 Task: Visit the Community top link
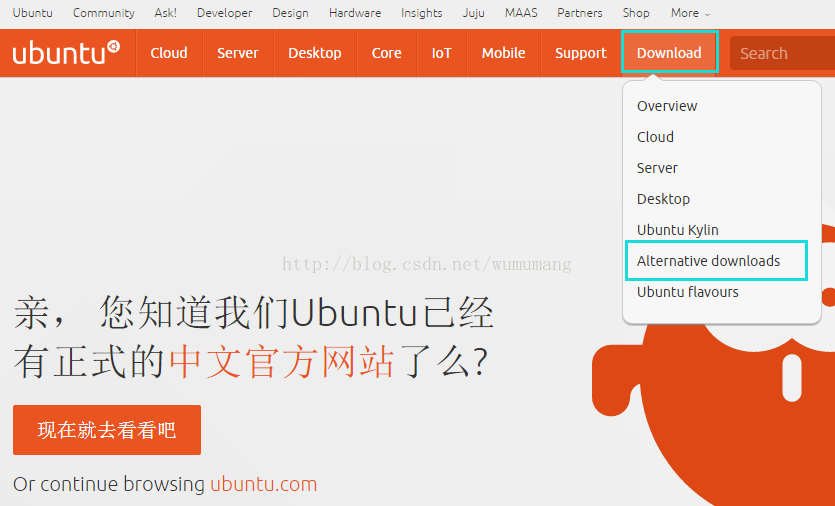[104, 13]
